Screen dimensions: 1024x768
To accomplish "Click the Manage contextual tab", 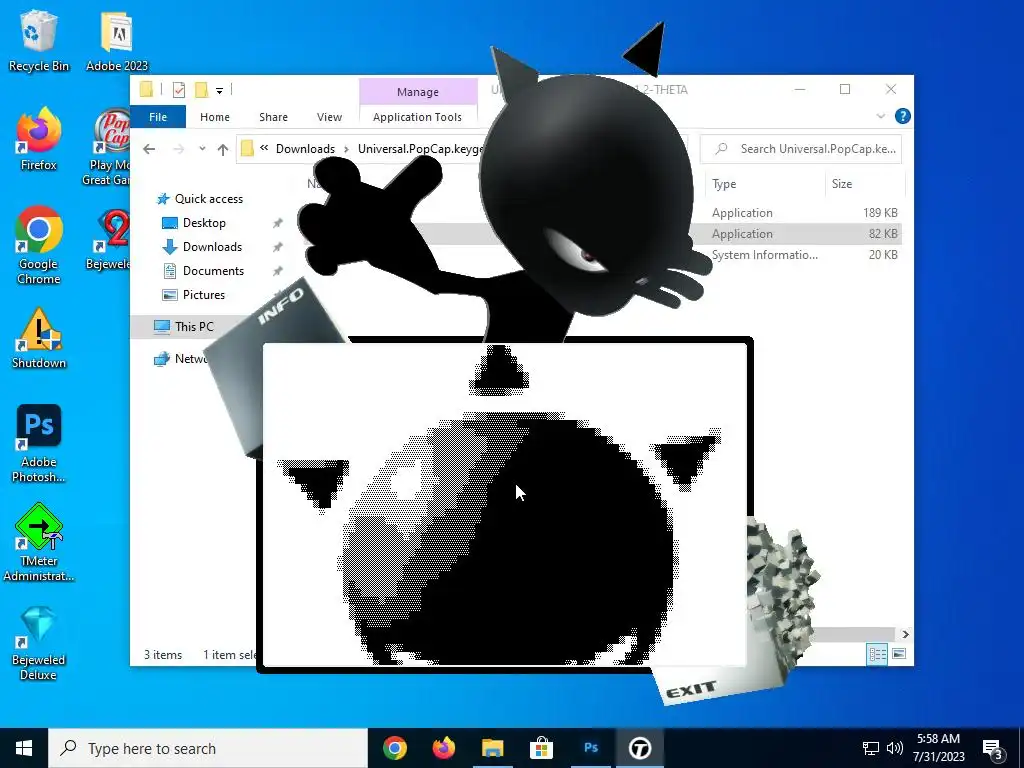I will point(418,92).
